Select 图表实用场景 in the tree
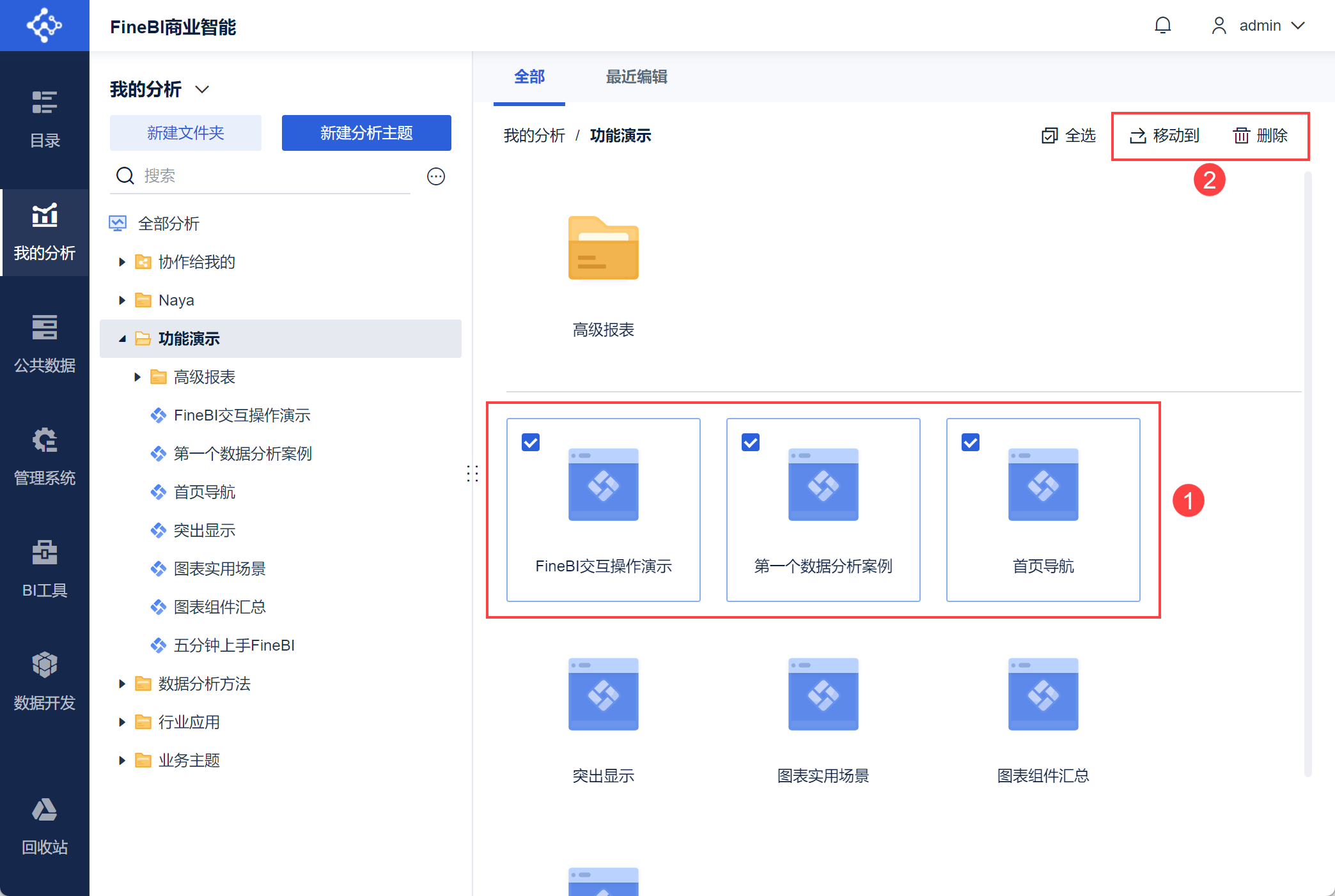 [220, 569]
